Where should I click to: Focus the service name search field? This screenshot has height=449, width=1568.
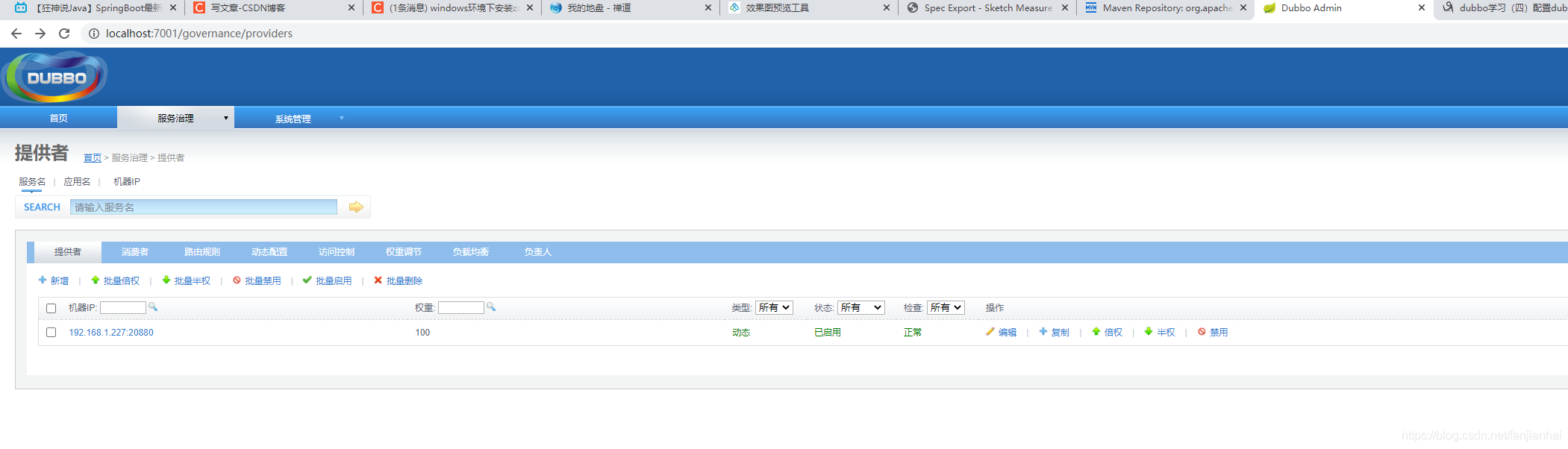204,207
